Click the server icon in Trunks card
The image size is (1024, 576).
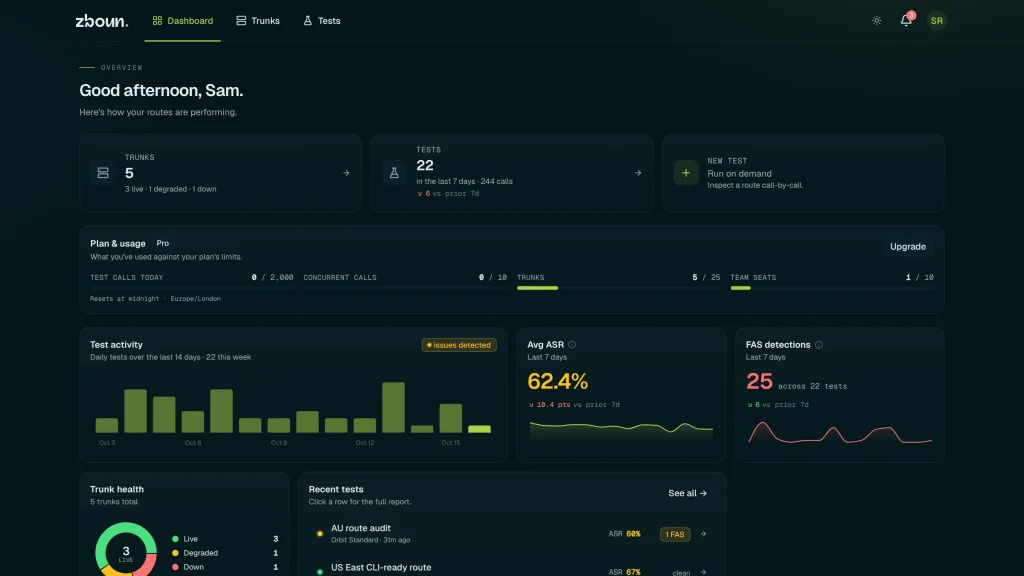pyautogui.click(x=103, y=173)
